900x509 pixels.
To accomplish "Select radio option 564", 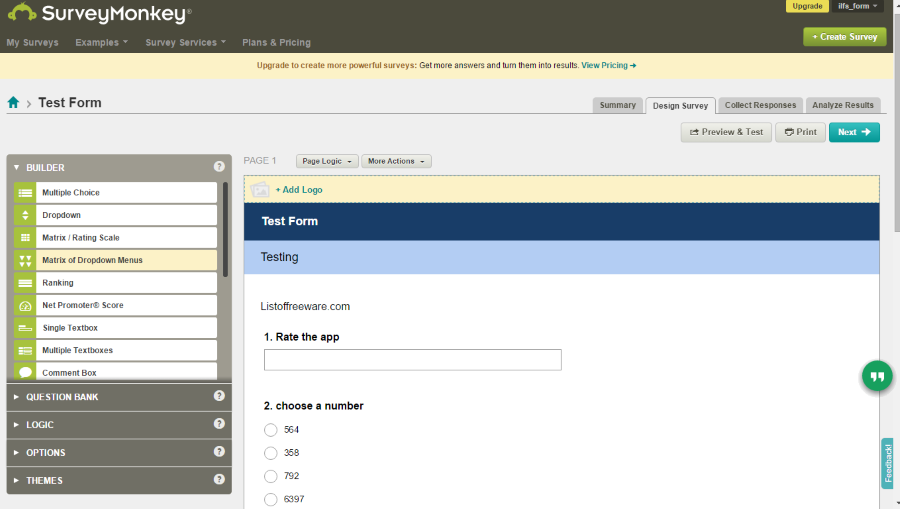I will pos(270,430).
